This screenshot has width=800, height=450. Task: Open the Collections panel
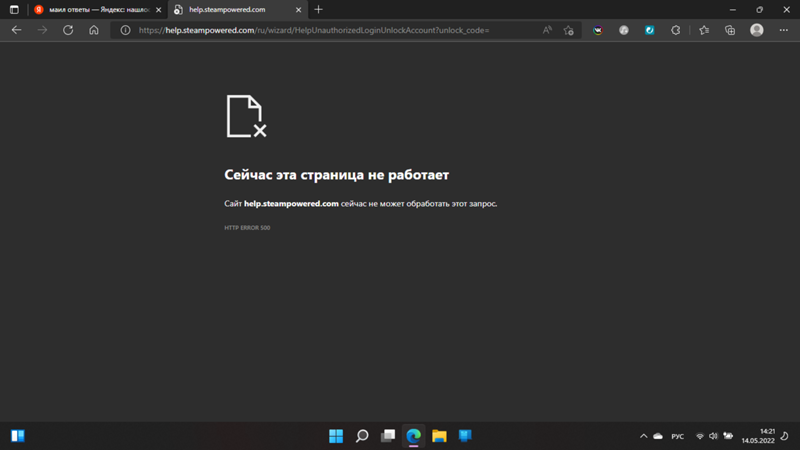[730, 30]
